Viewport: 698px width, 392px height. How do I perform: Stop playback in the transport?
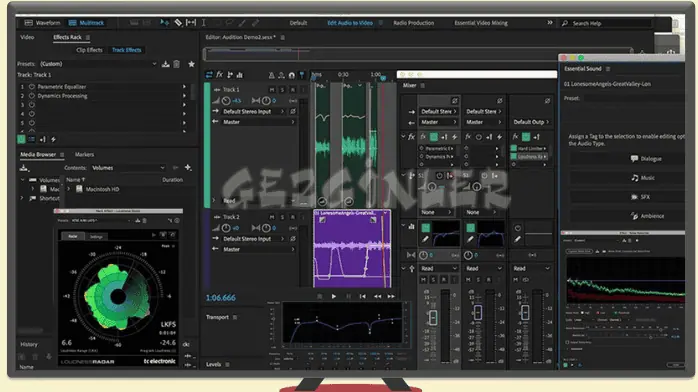pyautogui.click(x=319, y=296)
